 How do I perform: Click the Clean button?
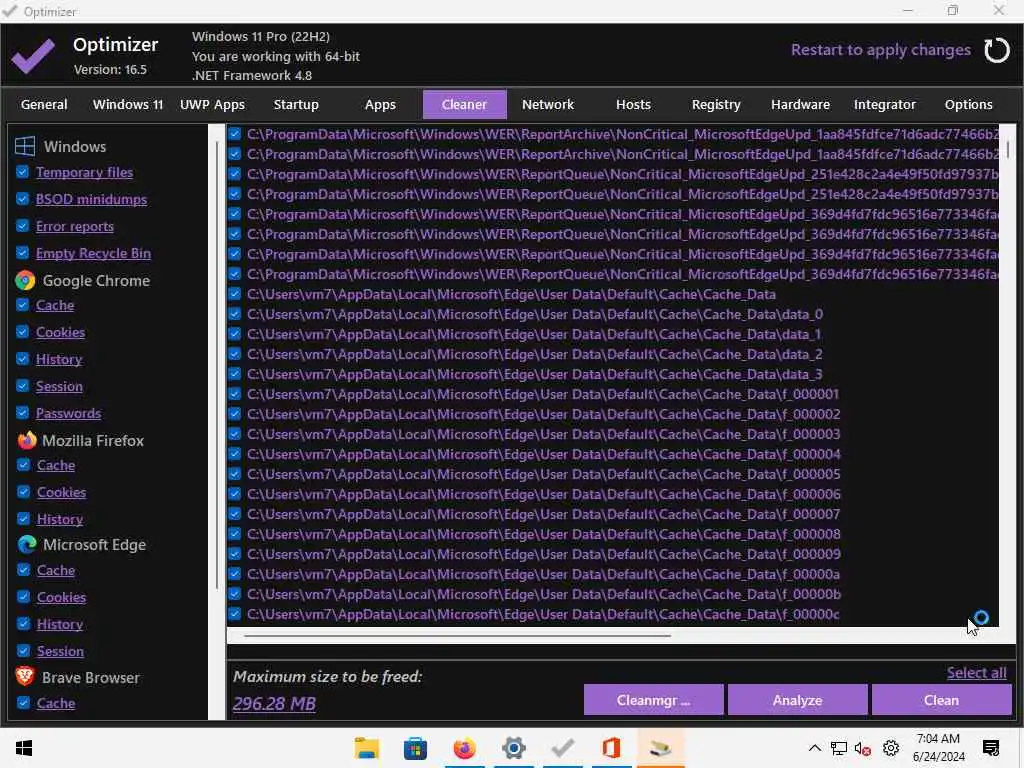click(x=942, y=700)
